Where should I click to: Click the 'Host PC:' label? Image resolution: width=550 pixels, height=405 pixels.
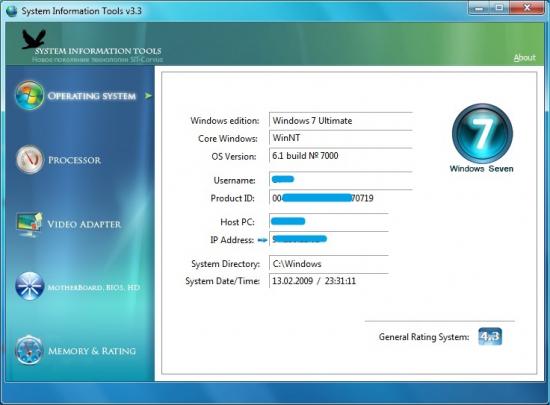click(x=237, y=222)
